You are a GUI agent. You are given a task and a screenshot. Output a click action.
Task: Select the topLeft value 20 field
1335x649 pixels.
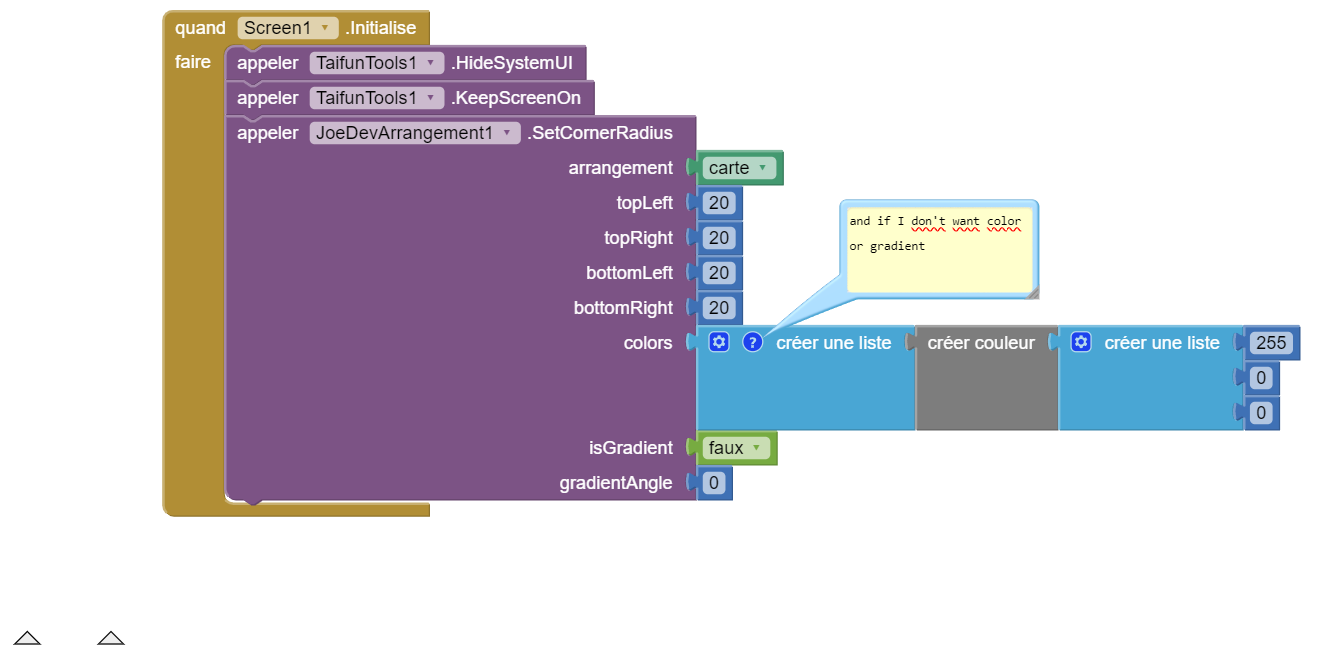718,203
